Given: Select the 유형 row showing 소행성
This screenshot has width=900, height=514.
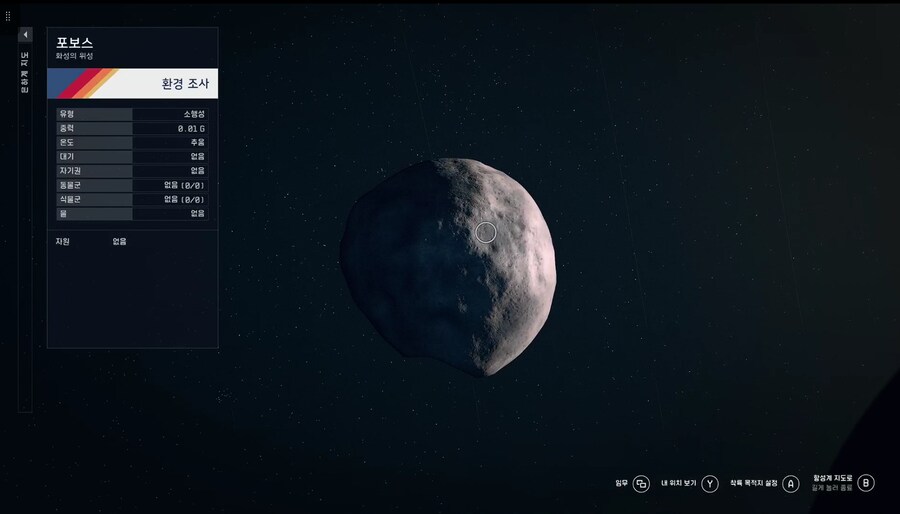Looking at the screenshot, I should pos(132,114).
